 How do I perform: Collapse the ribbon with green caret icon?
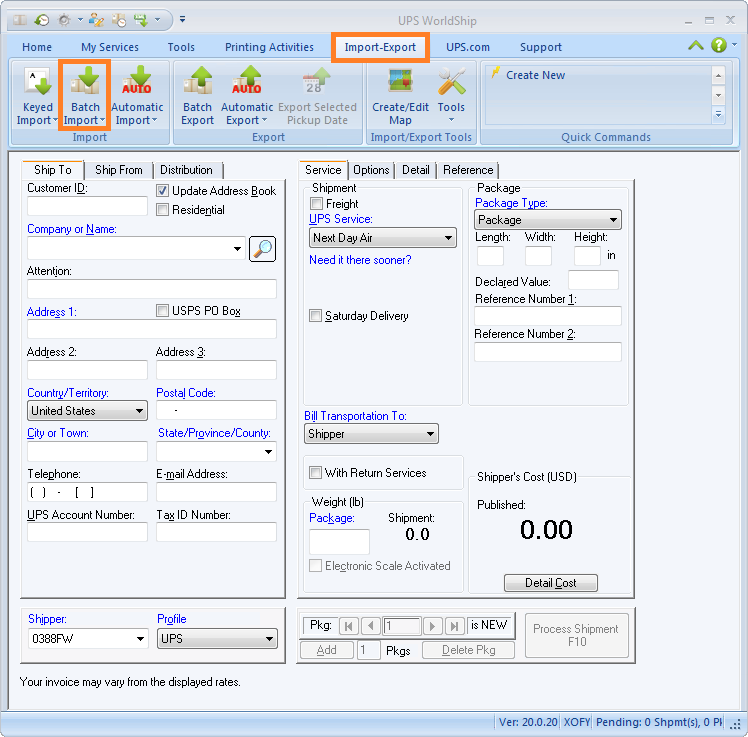696,45
